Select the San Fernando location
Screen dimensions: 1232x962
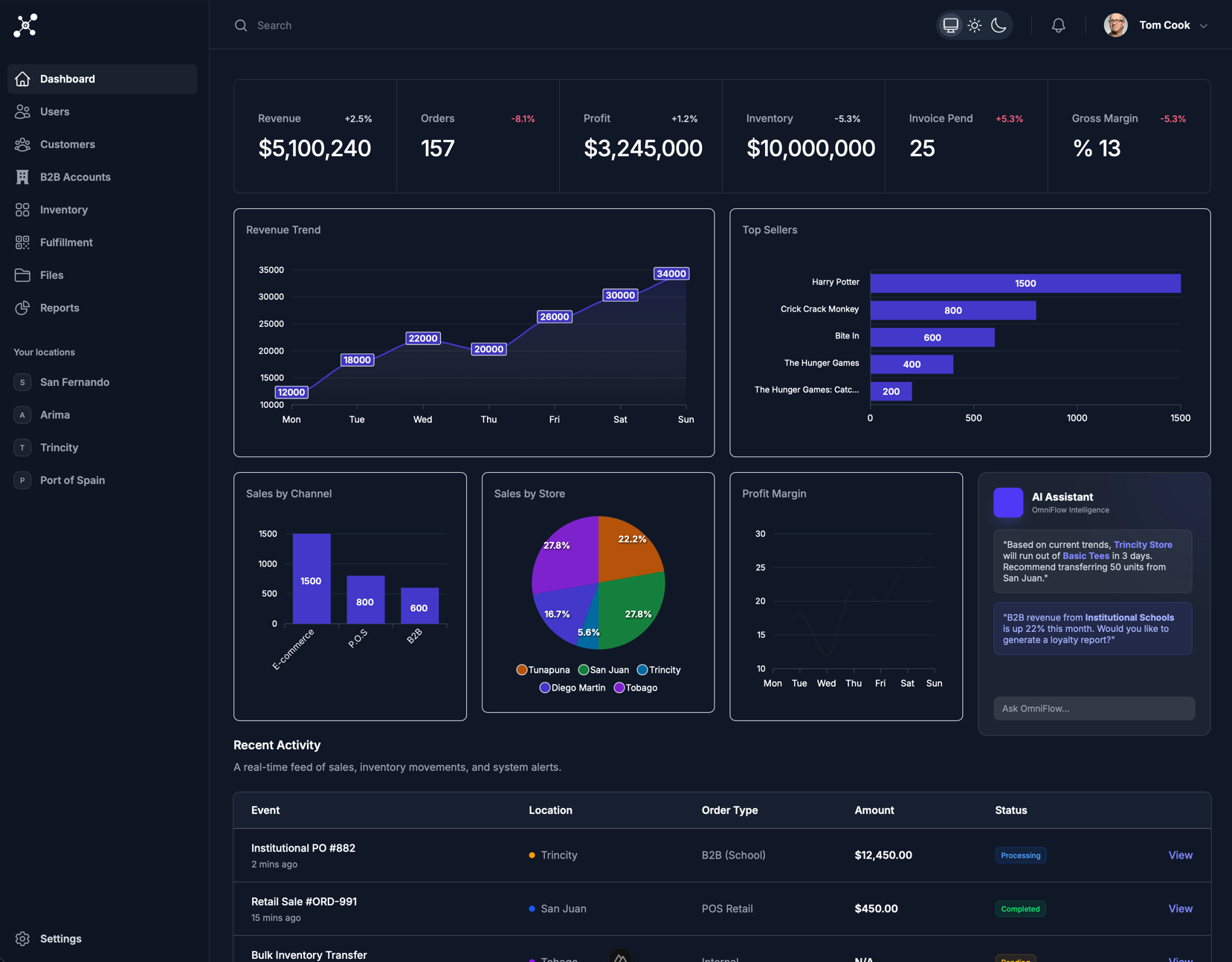tap(74, 382)
